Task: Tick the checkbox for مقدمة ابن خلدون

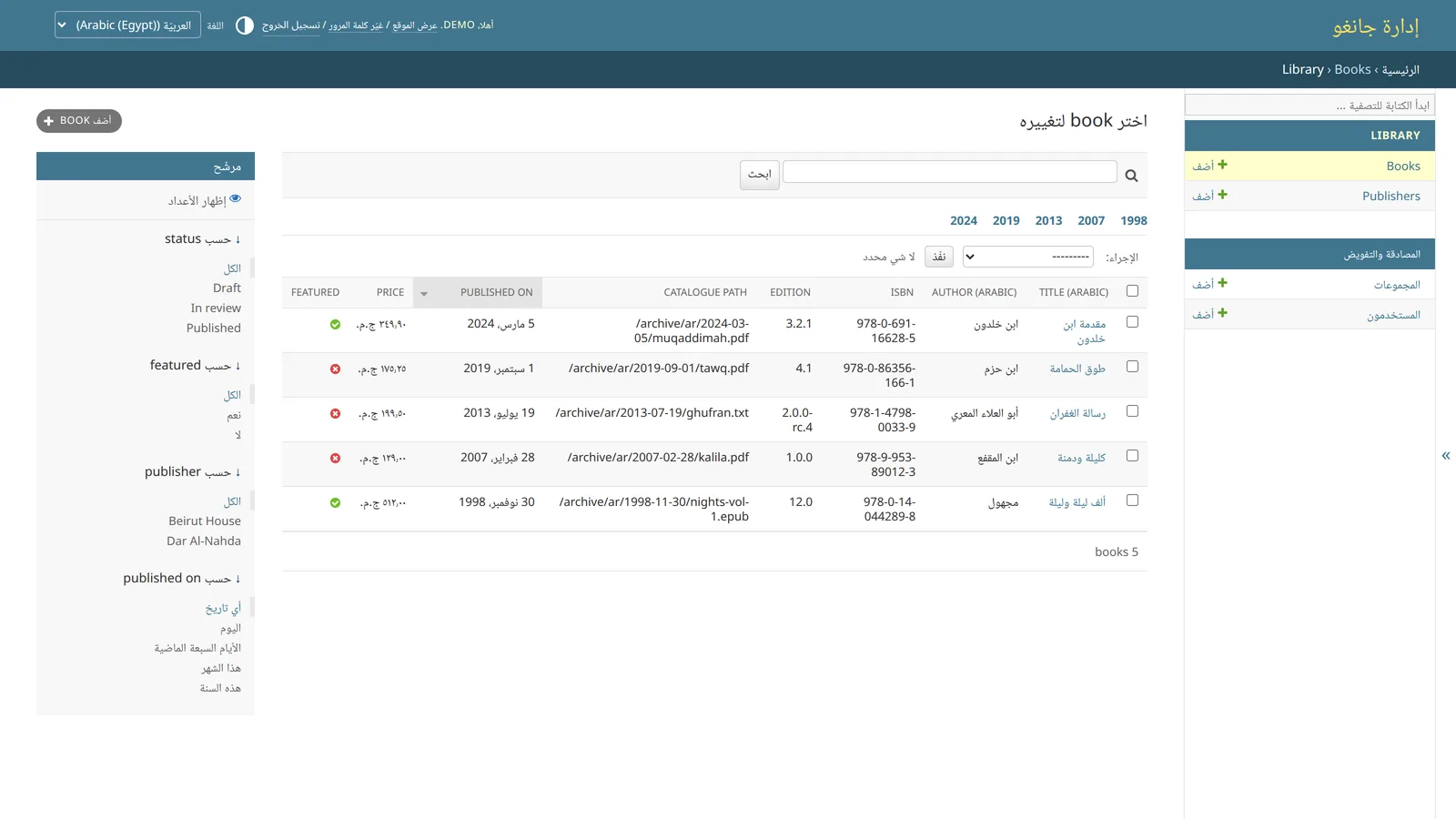Action: click(1132, 321)
